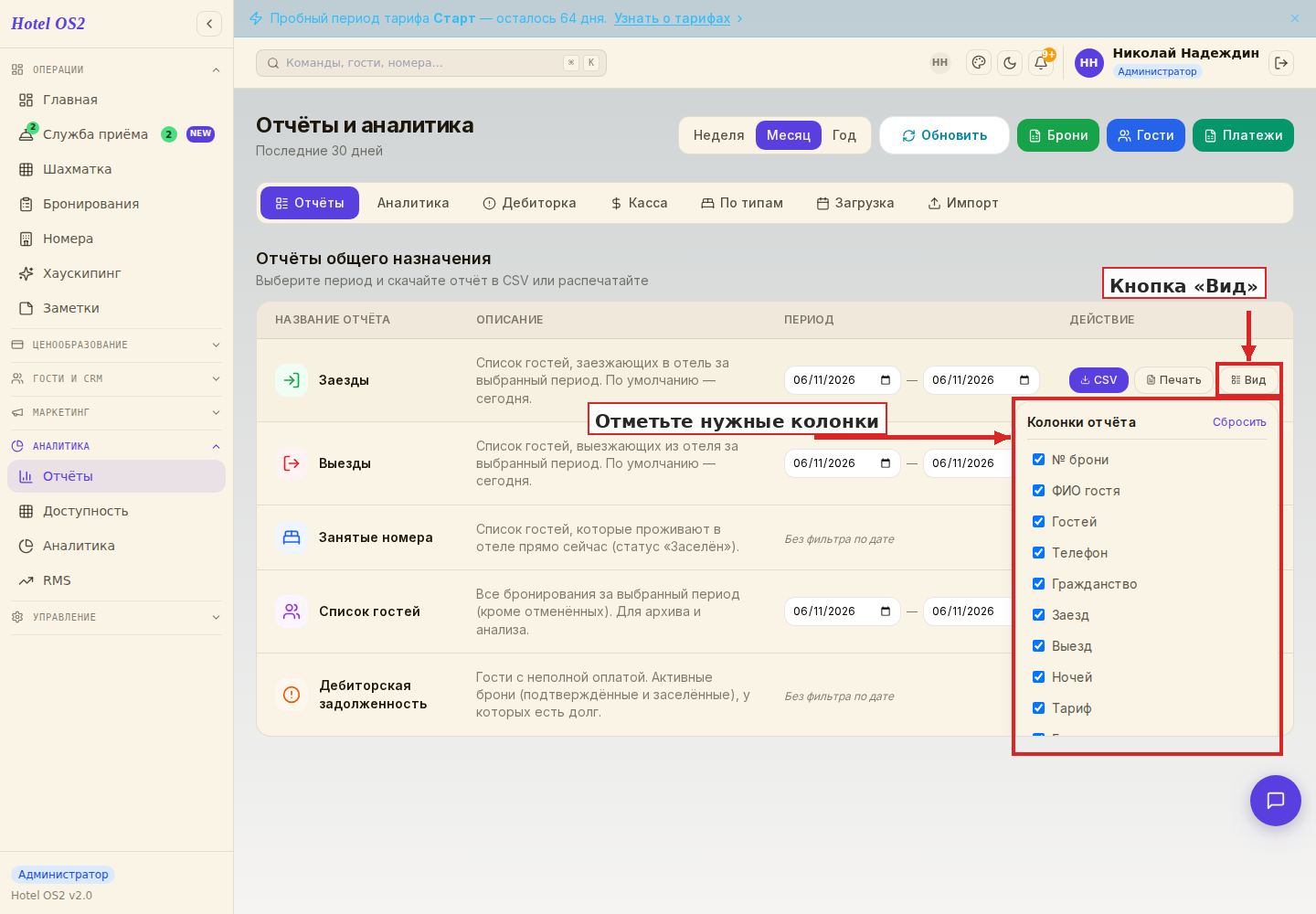Uncheck the Гражданство column checkbox

click(1038, 584)
